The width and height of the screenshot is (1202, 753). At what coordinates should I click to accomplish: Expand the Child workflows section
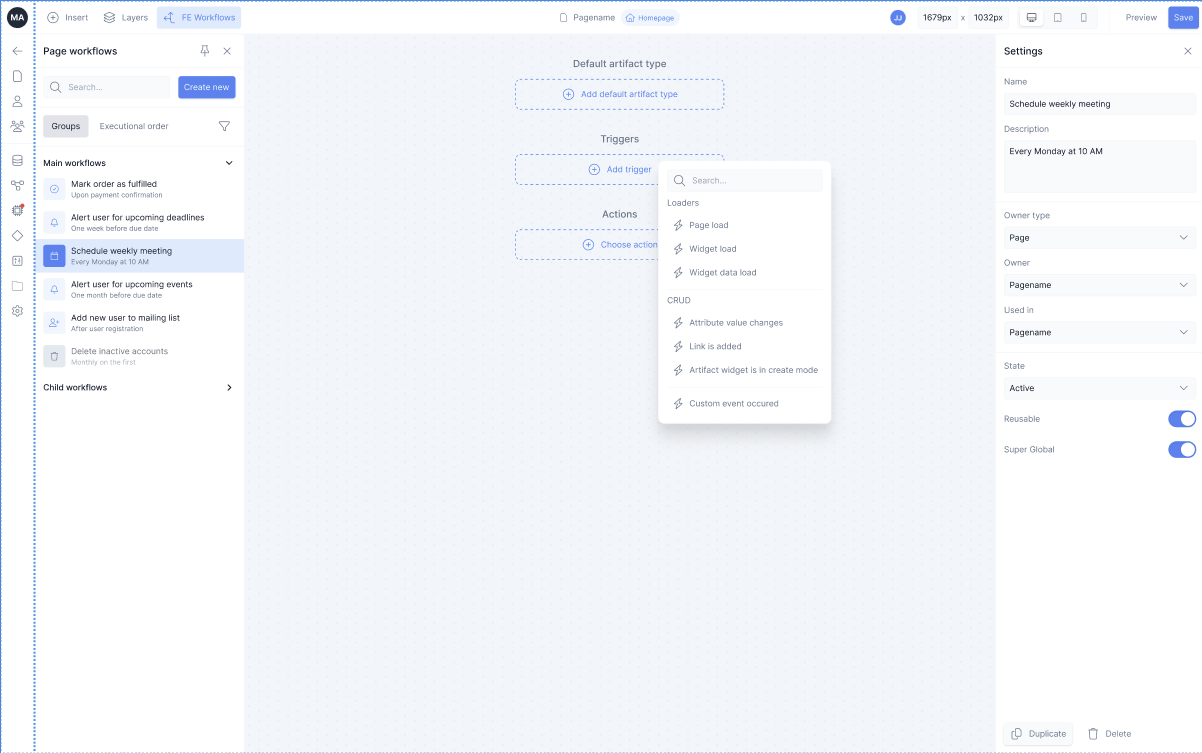(x=228, y=387)
